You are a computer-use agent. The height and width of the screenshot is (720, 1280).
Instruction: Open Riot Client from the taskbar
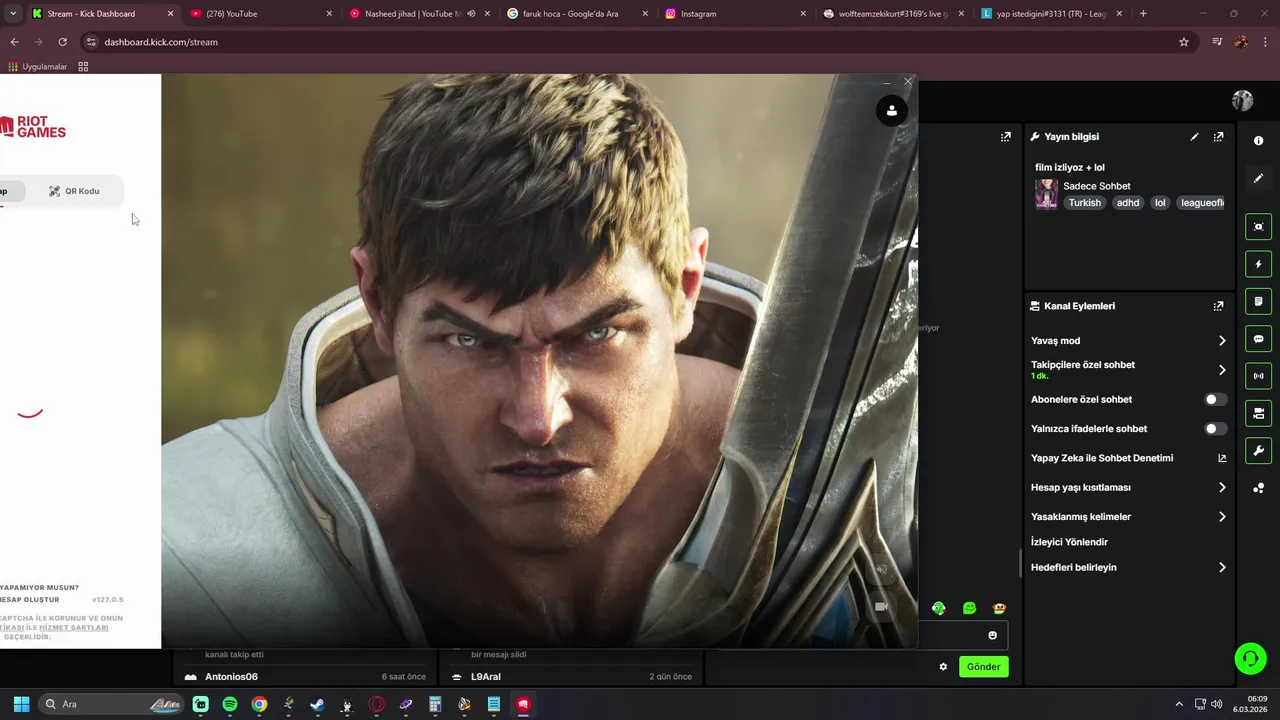pyautogui.click(x=522, y=704)
